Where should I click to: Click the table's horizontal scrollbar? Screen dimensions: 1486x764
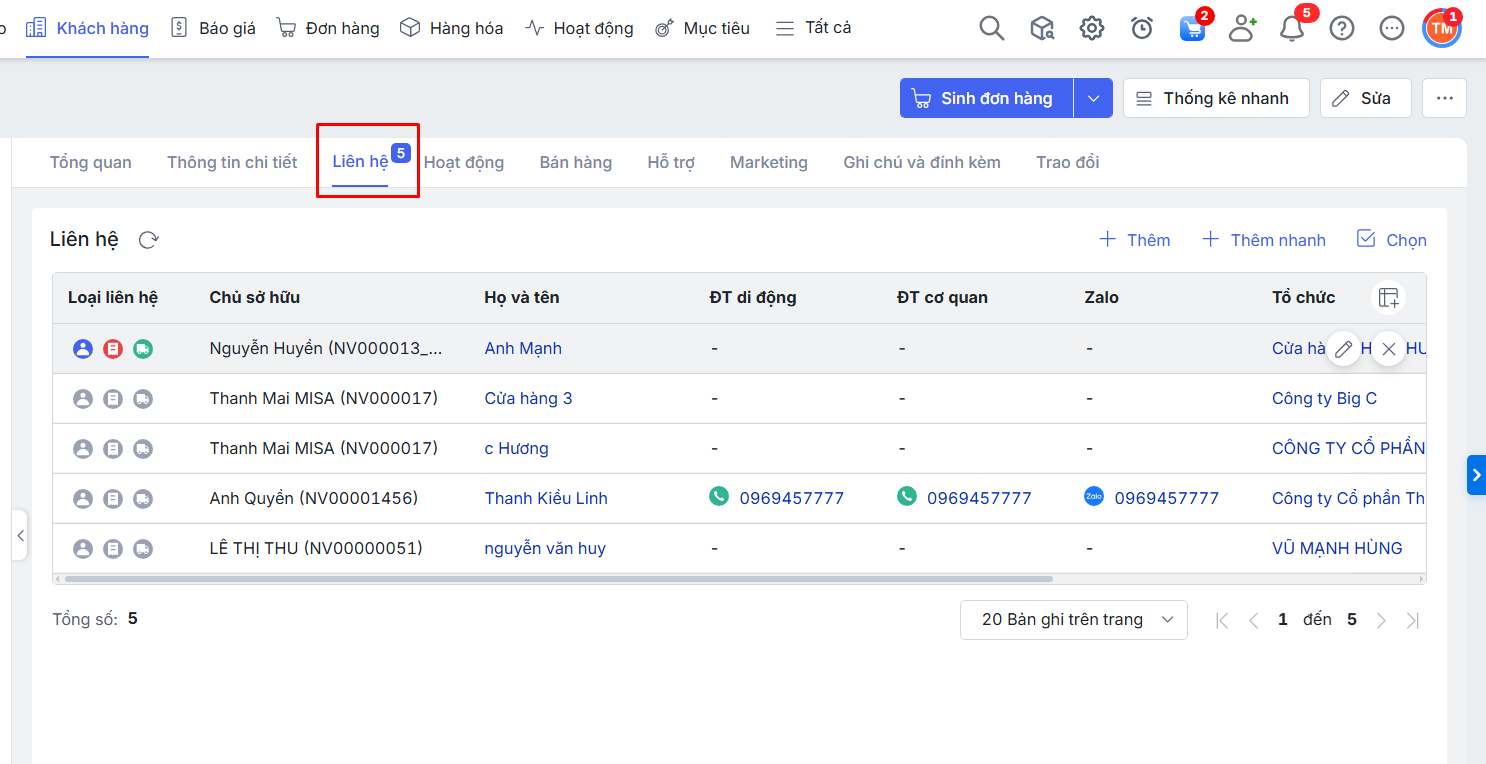[558, 579]
